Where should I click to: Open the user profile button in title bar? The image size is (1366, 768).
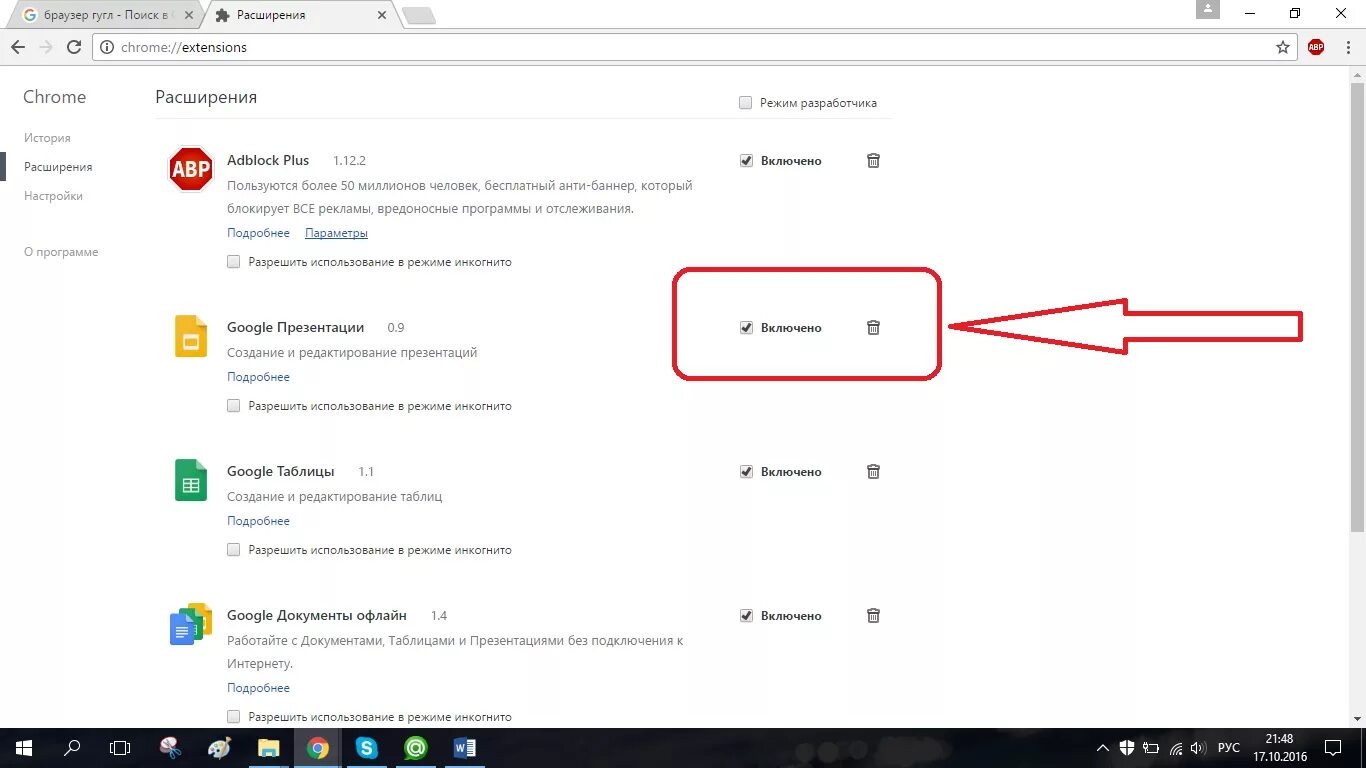(1208, 10)
